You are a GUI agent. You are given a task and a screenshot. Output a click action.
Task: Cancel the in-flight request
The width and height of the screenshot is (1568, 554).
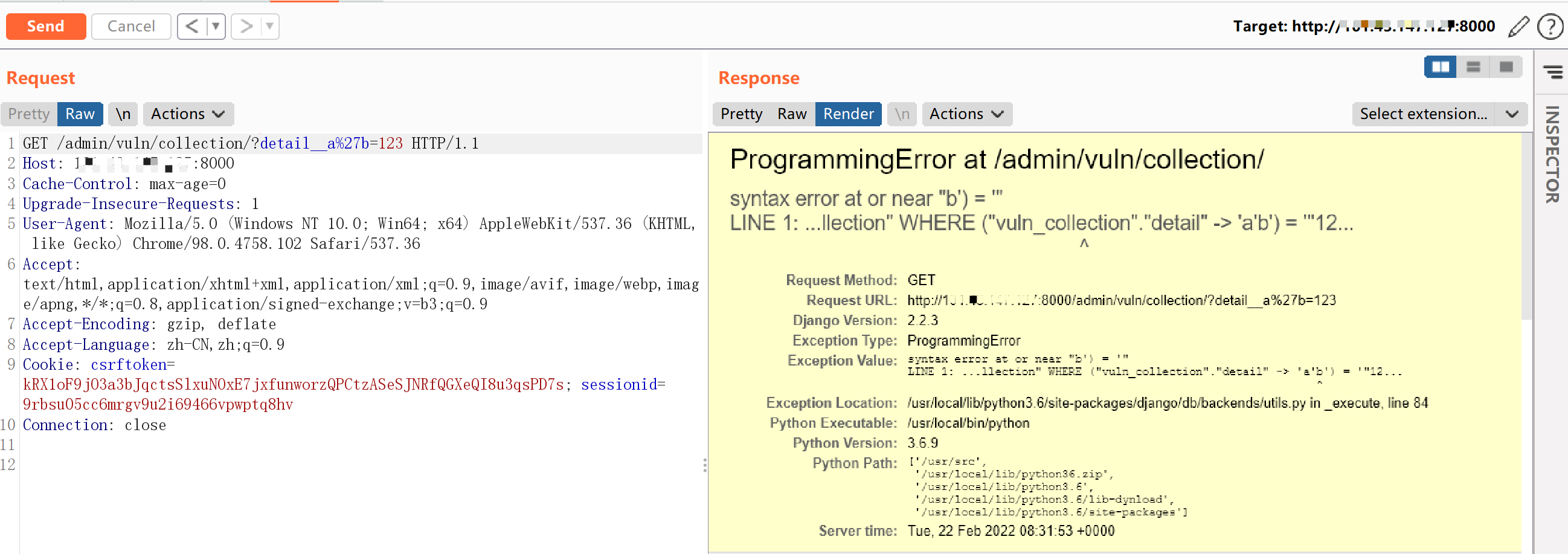click(130, 26)
